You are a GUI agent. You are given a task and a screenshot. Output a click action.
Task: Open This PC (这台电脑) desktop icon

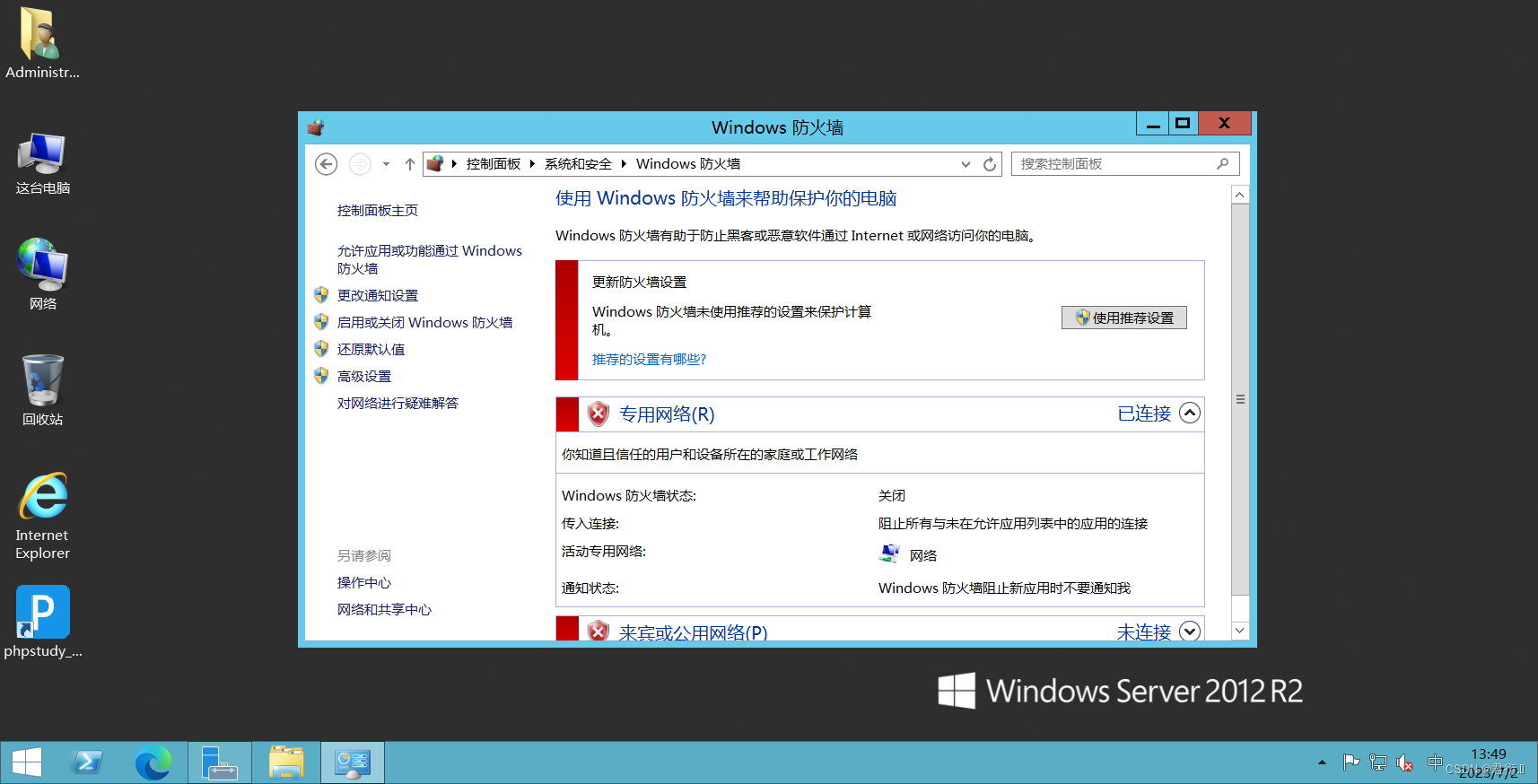(42, 164)
